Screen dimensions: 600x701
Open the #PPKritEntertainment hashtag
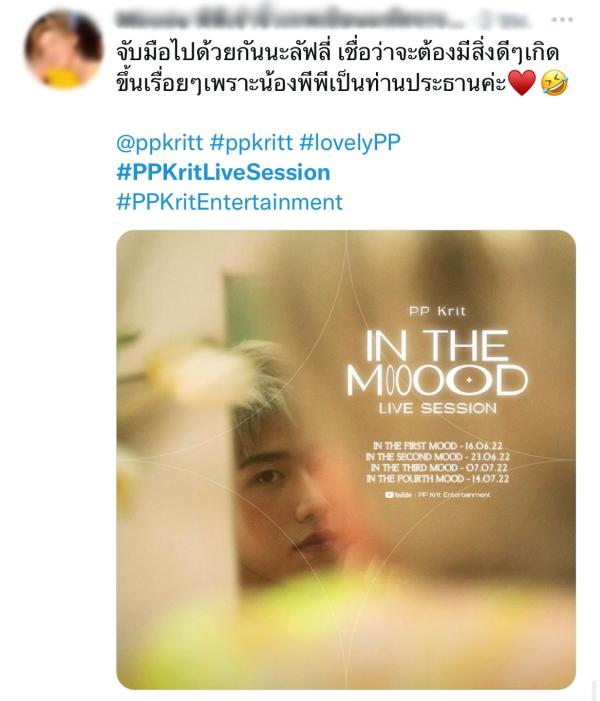coord(229,202)
